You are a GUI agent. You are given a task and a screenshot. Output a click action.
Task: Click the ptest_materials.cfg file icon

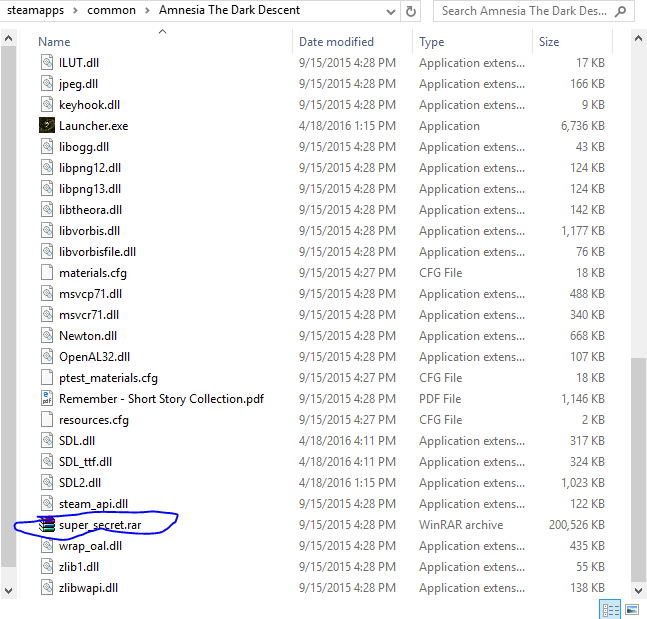click(x=47, y=378)
